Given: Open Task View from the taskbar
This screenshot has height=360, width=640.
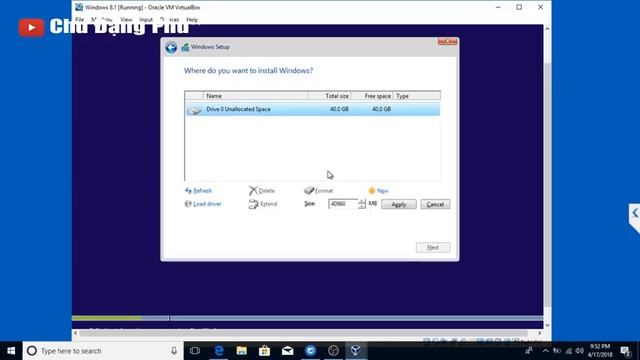Looking at the screenshot, I should [195, 351].
